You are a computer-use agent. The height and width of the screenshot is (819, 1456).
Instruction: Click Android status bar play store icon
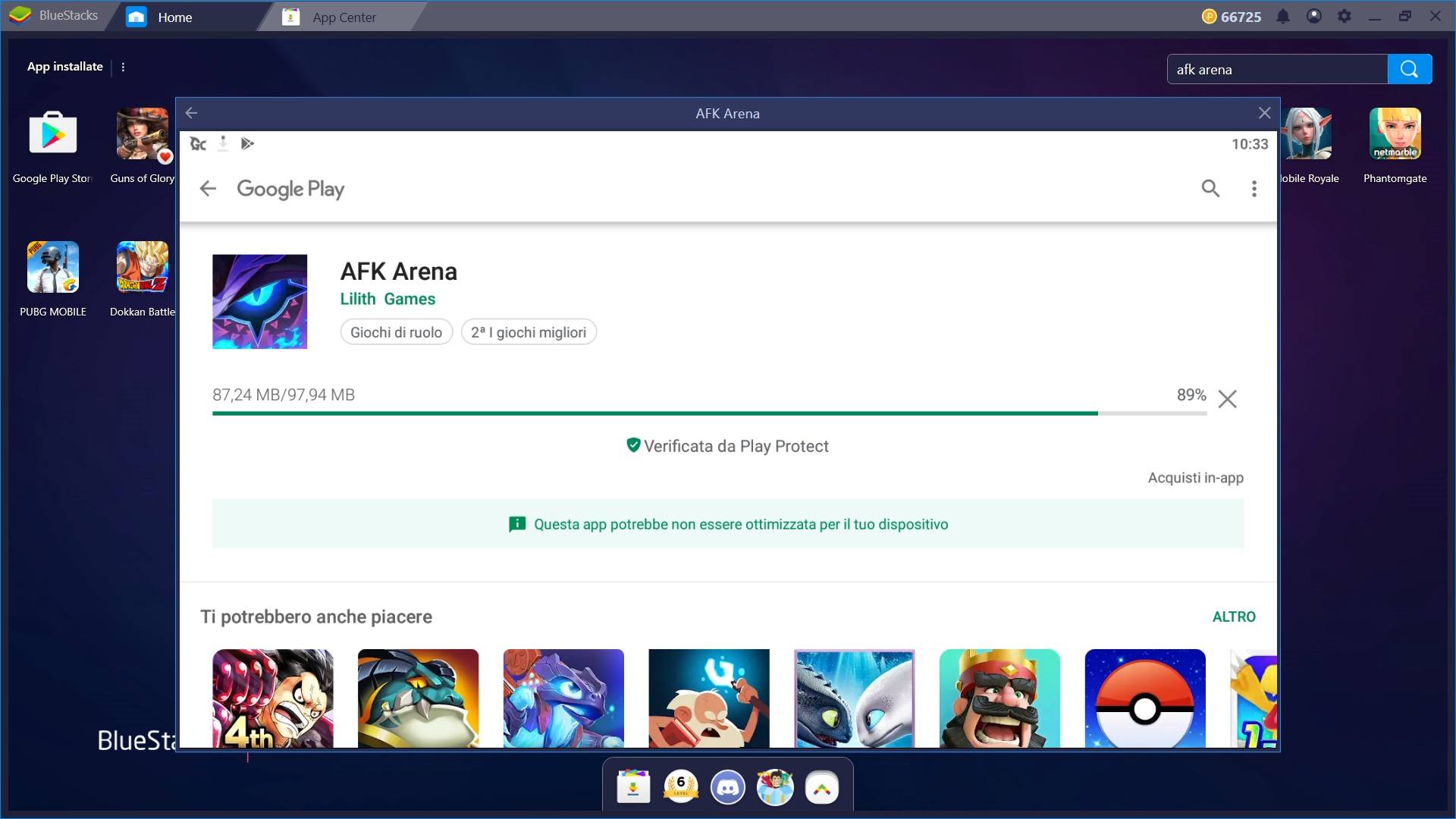coord(247,143)
